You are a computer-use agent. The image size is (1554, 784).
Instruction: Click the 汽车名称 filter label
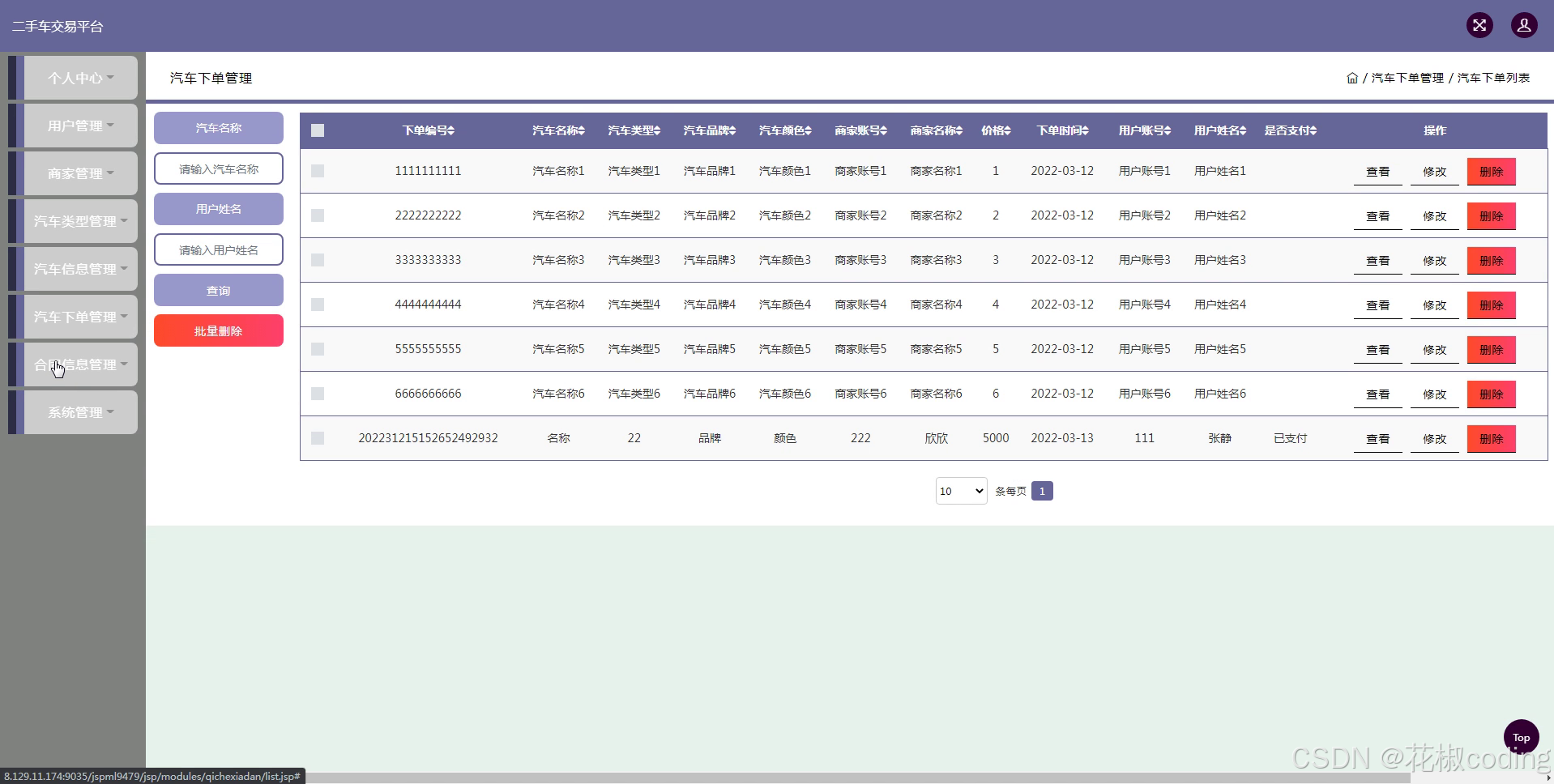(219, 128)
